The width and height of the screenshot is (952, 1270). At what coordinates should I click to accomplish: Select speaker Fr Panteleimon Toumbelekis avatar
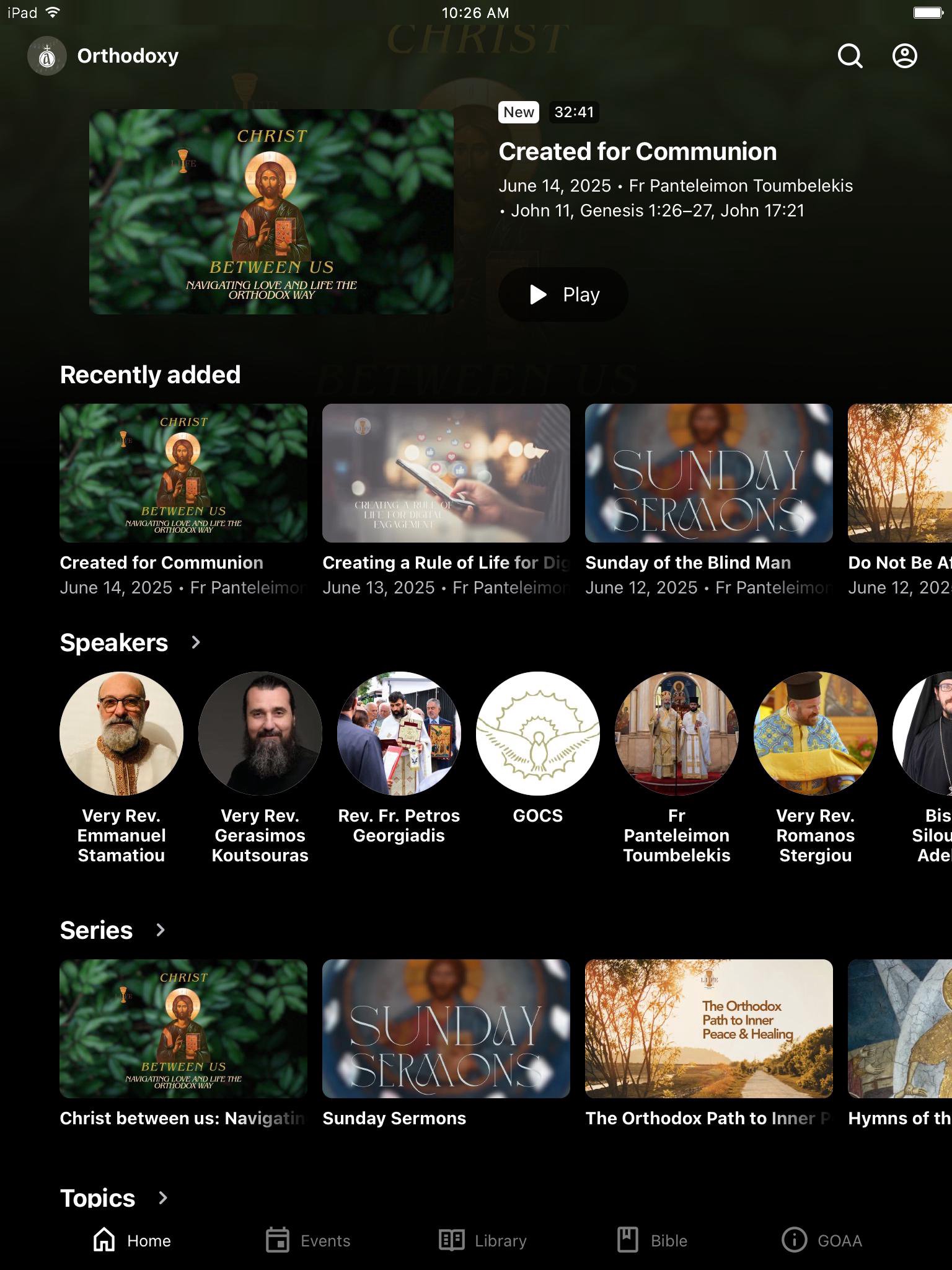(677, 734)
